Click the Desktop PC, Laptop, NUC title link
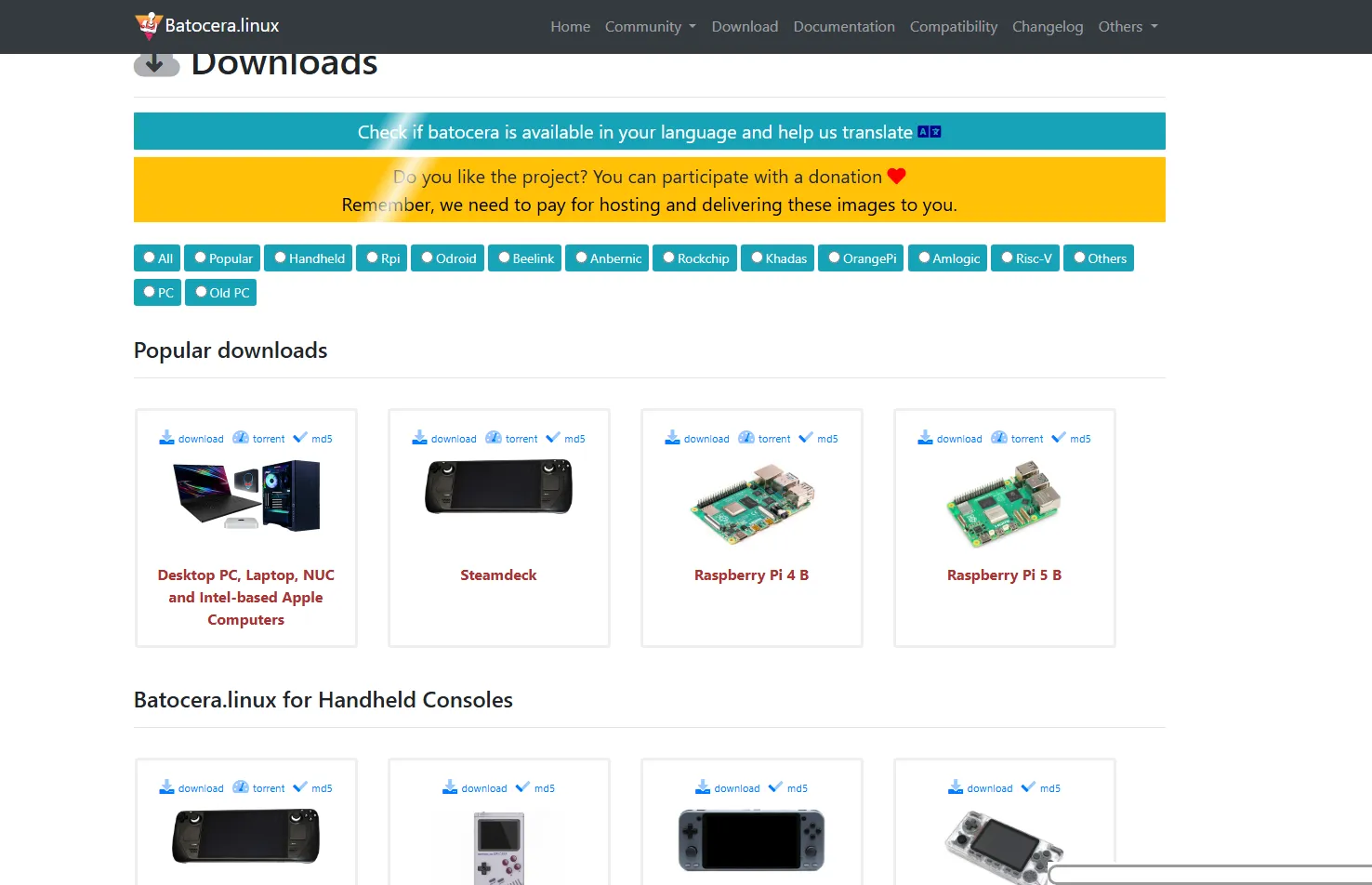This screenshot has width=1372, height=885. pos(245,597)
